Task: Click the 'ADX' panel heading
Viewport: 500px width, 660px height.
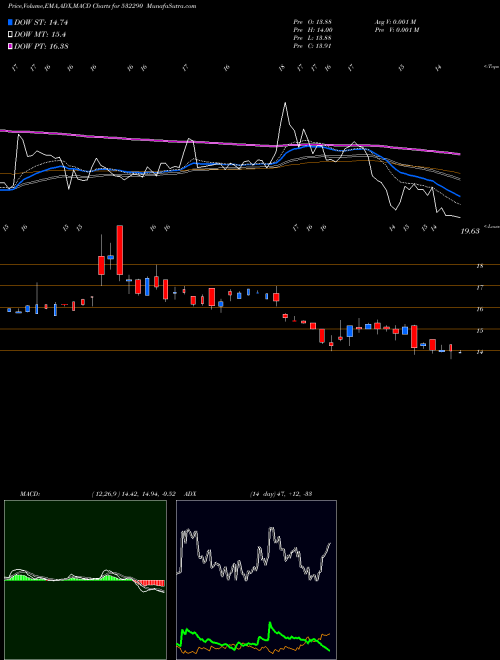Action: pos(190,494)
